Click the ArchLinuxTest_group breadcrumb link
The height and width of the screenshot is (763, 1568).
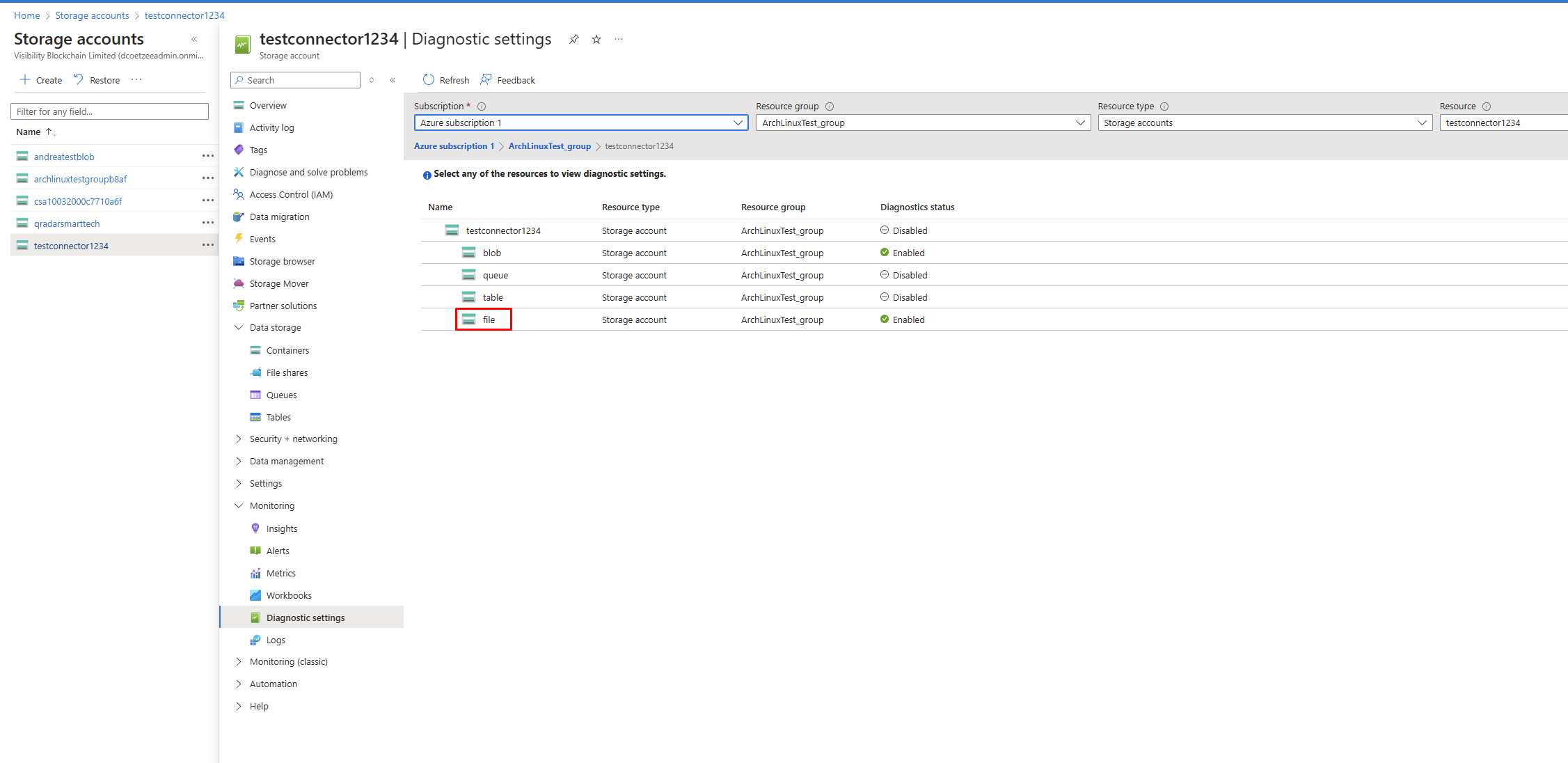click(549, 146)
